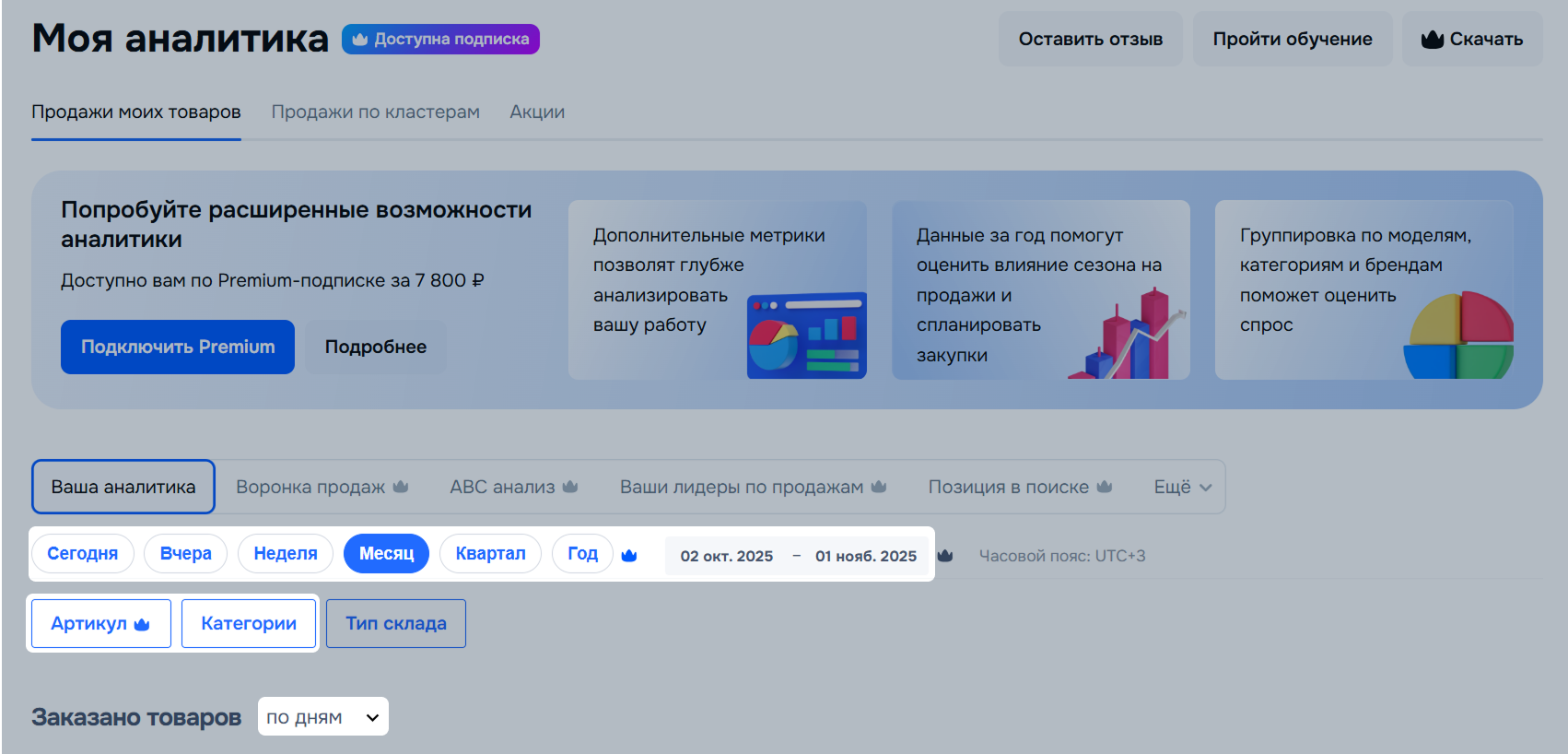Expand the Ещё dropdown menu
Viewport: 1568px width, 754px height.
coord(1182,487)
